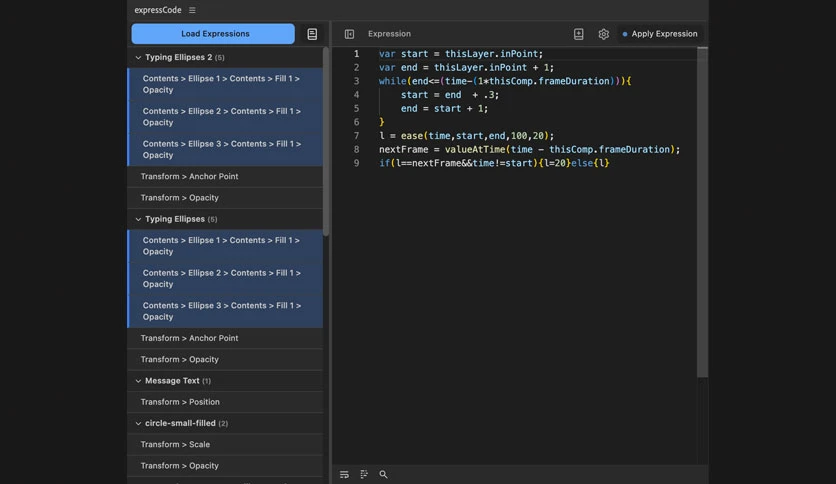Image resolution: width=836 pixels, height=484 pixels.
Task: Toggle word wrap icon in bottom bar
Action: pos(344,474)
